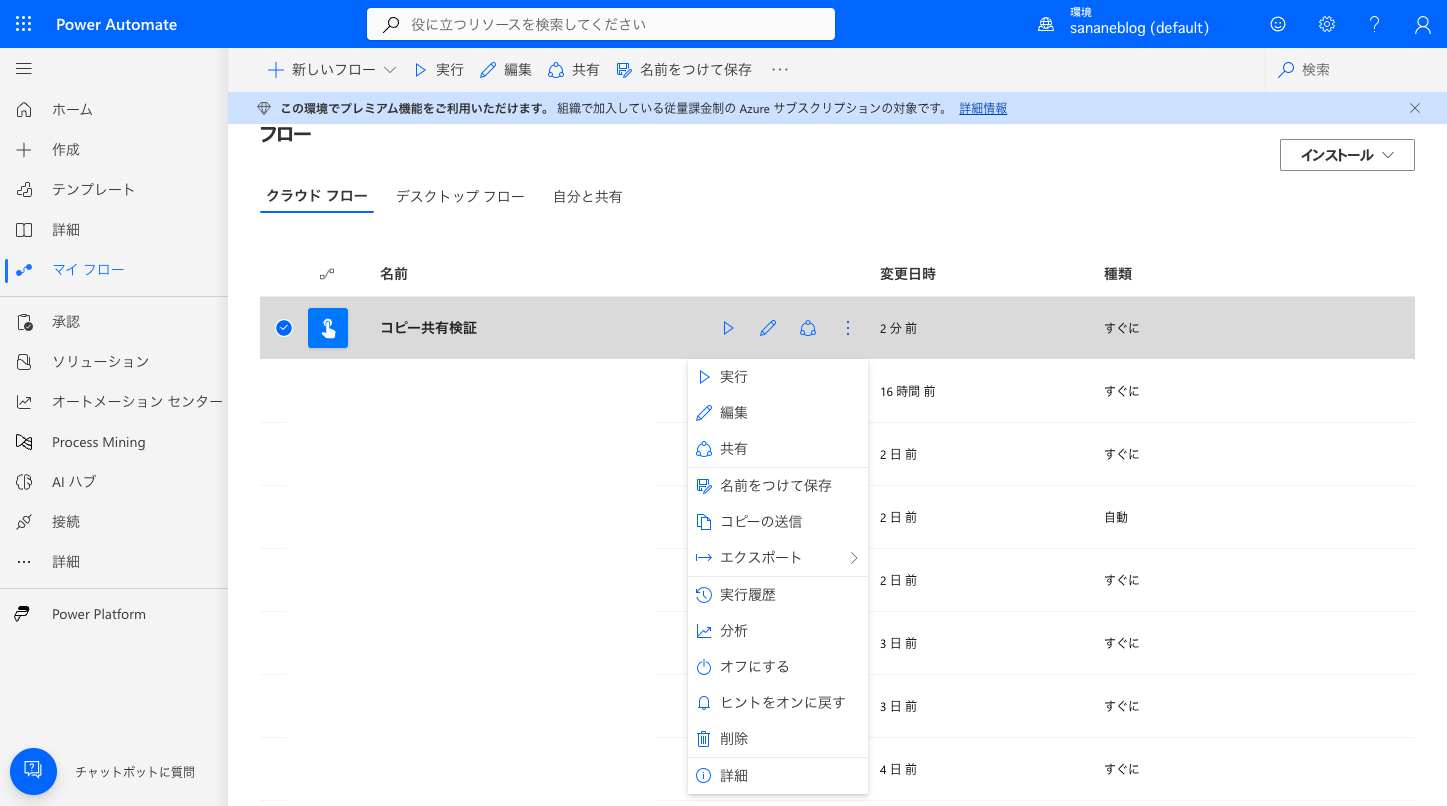Choose 分析 from the context menu

tap(778, 631)
